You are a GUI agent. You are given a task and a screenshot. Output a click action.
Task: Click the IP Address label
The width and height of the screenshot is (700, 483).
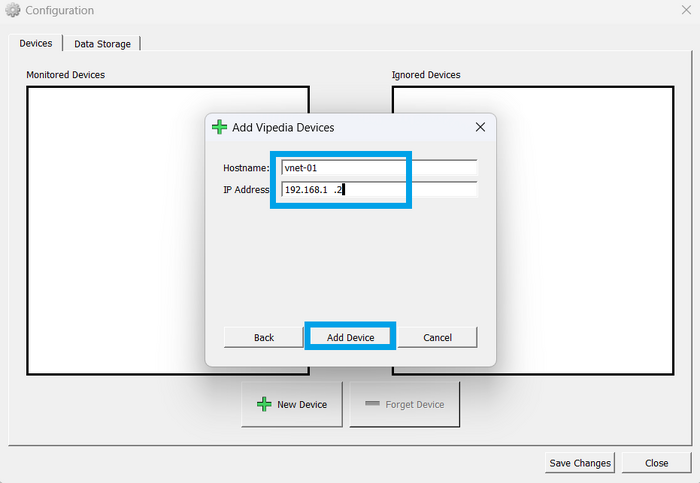pyautogui.click(x=246, y=189)
